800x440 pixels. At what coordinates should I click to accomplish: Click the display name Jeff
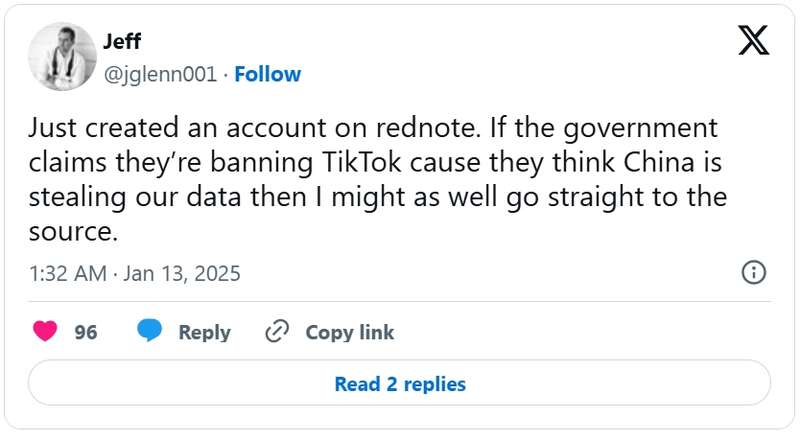(x=121, y=43)
